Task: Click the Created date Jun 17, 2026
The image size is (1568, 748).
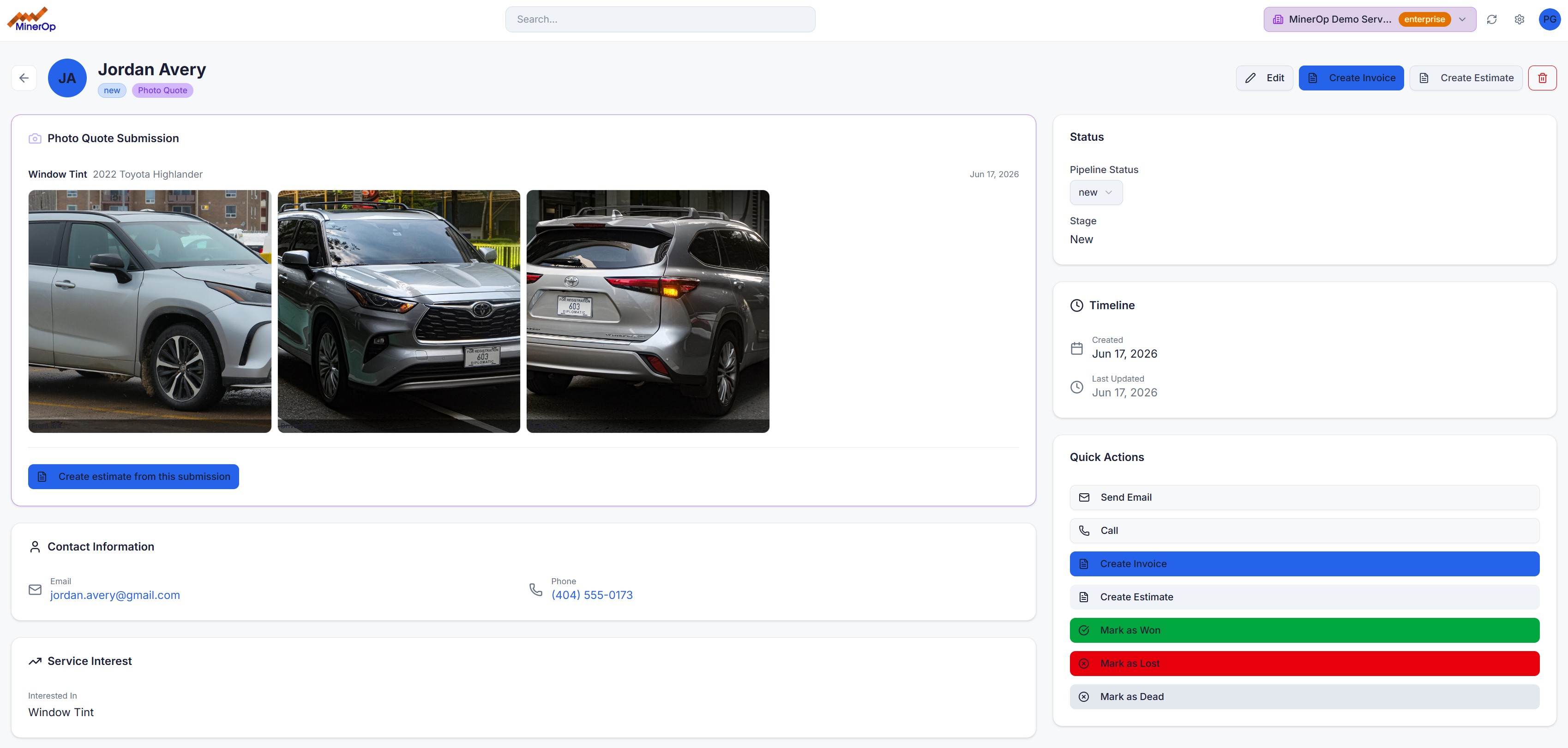Action: [1124, 353]
